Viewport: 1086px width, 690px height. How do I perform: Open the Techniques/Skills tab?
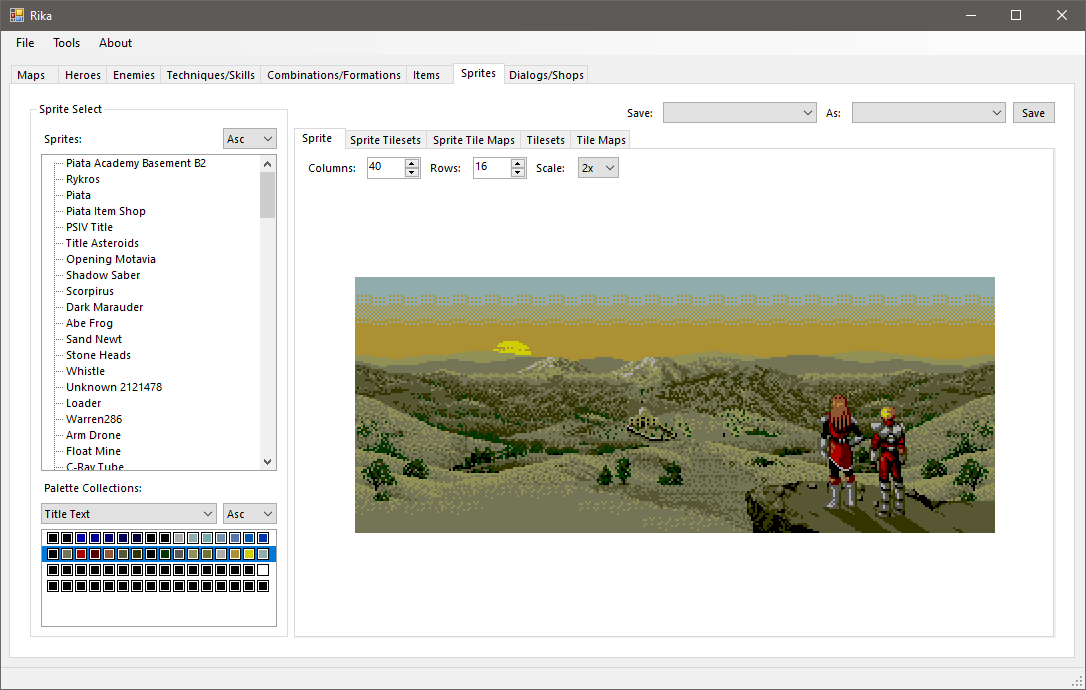tap(211, 75)
